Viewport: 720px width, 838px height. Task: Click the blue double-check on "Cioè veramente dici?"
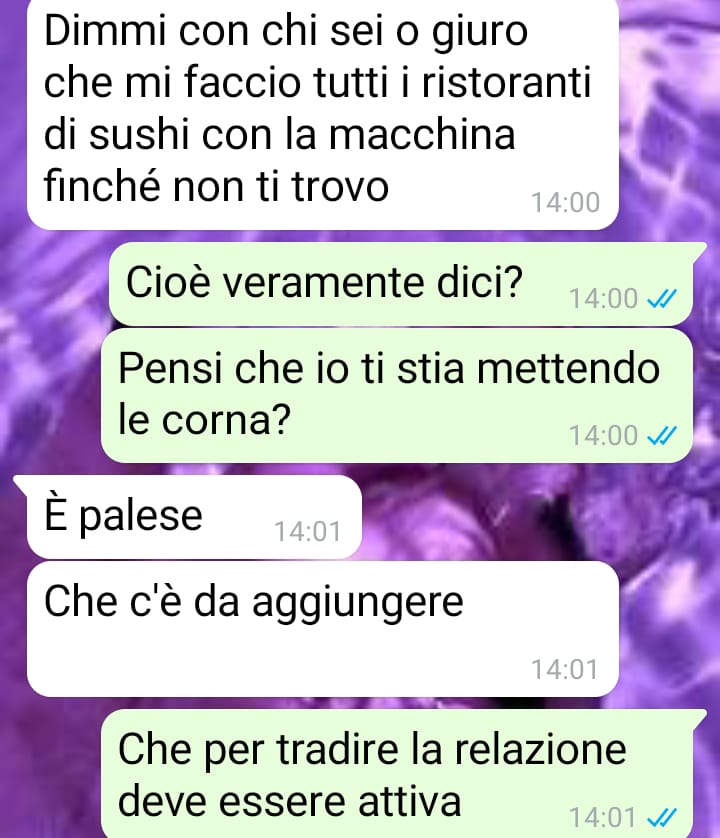(x=662, y=299)
